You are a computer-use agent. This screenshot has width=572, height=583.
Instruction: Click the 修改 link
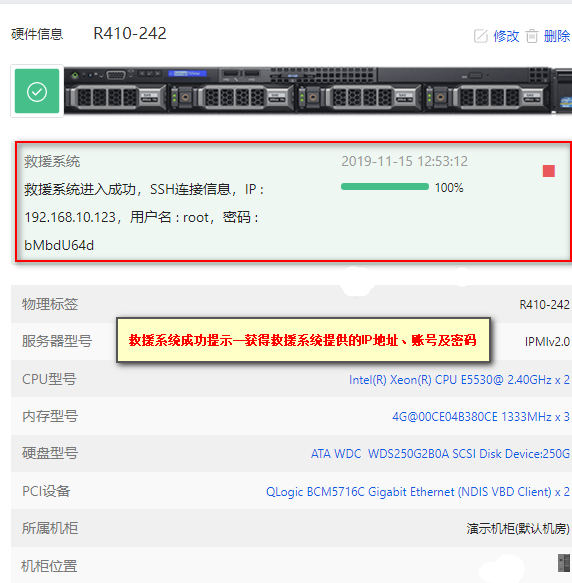pyautogui.click(x=506, y=36)
